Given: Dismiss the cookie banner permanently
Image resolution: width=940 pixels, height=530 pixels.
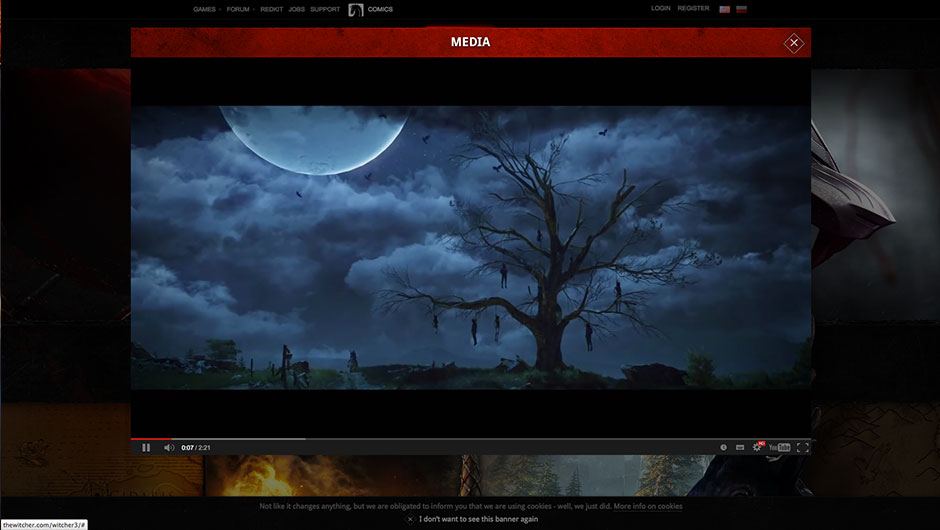Looking at the screenshot, I should pos(472,519).
